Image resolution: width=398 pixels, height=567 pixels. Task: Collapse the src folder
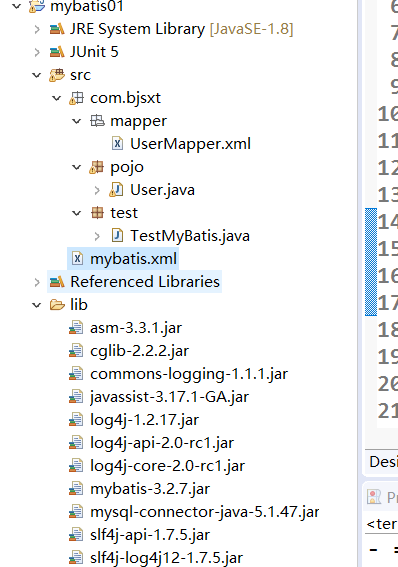tap(37, 75)
